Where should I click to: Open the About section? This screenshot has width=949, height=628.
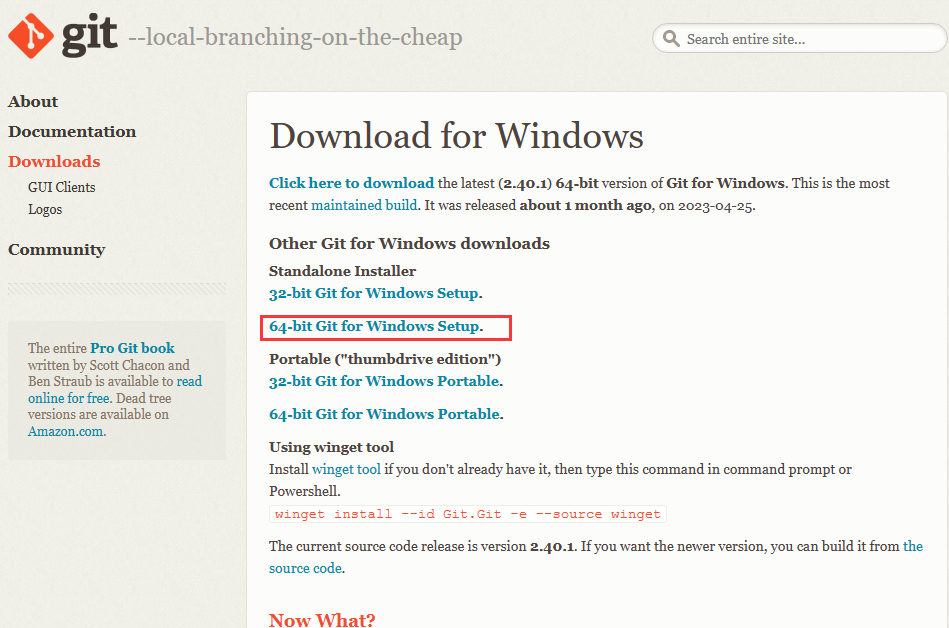(33, 102)
